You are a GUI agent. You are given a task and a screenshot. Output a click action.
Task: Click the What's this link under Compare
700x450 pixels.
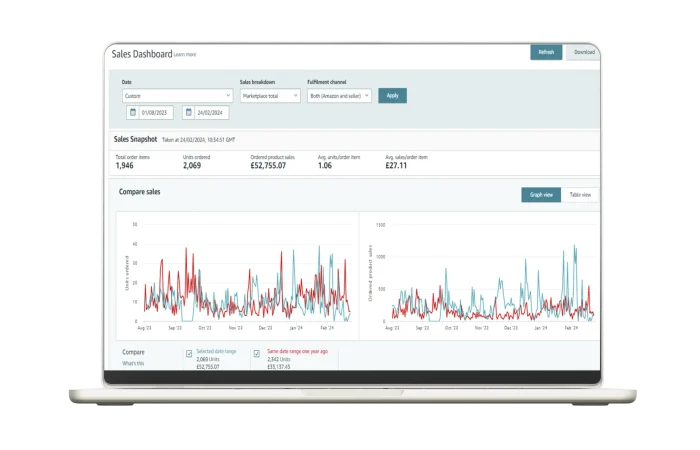point(133,363)
